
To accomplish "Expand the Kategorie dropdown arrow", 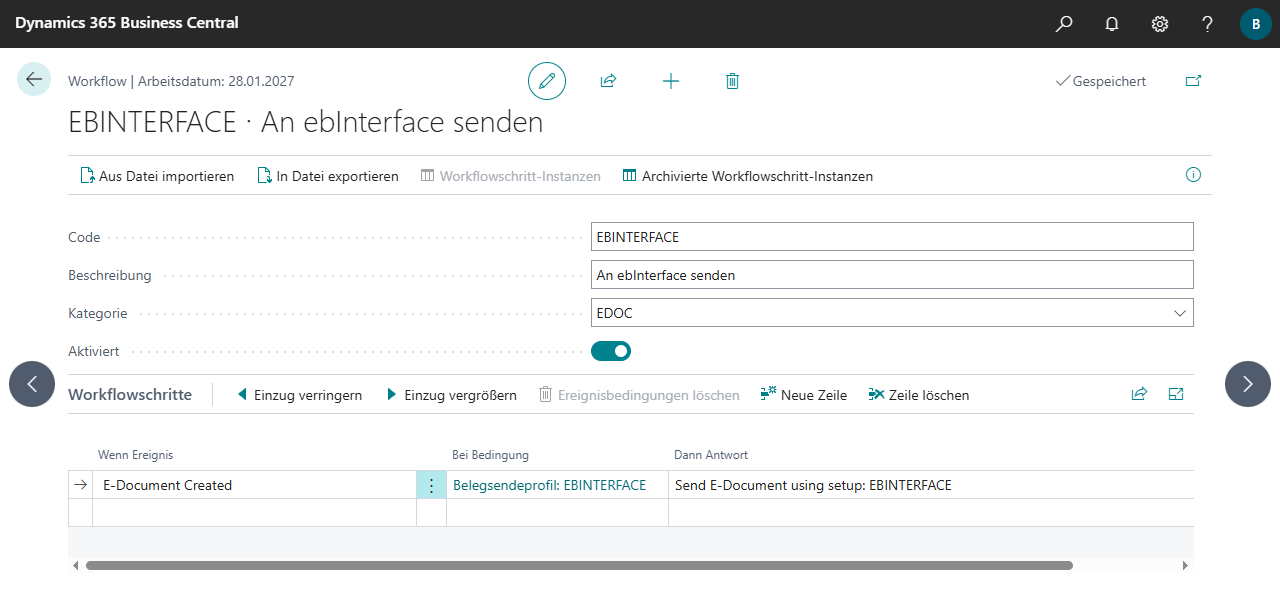I will [x=1178, y=313].
